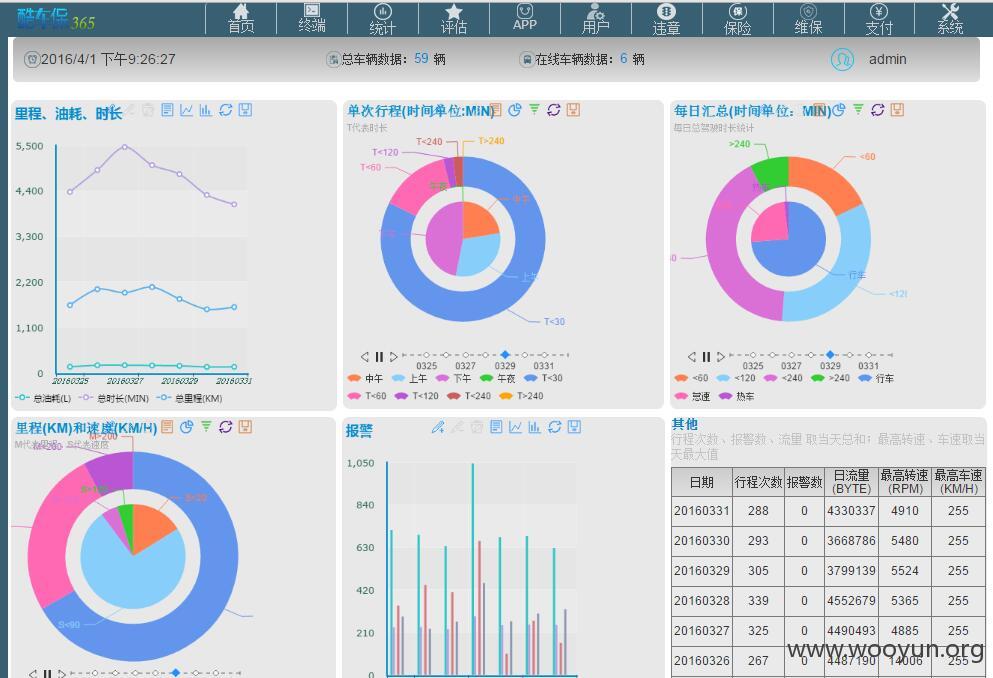Pause the 单次行程 timeline playback
Screen dimensions: 993x678
coord(379,356)
